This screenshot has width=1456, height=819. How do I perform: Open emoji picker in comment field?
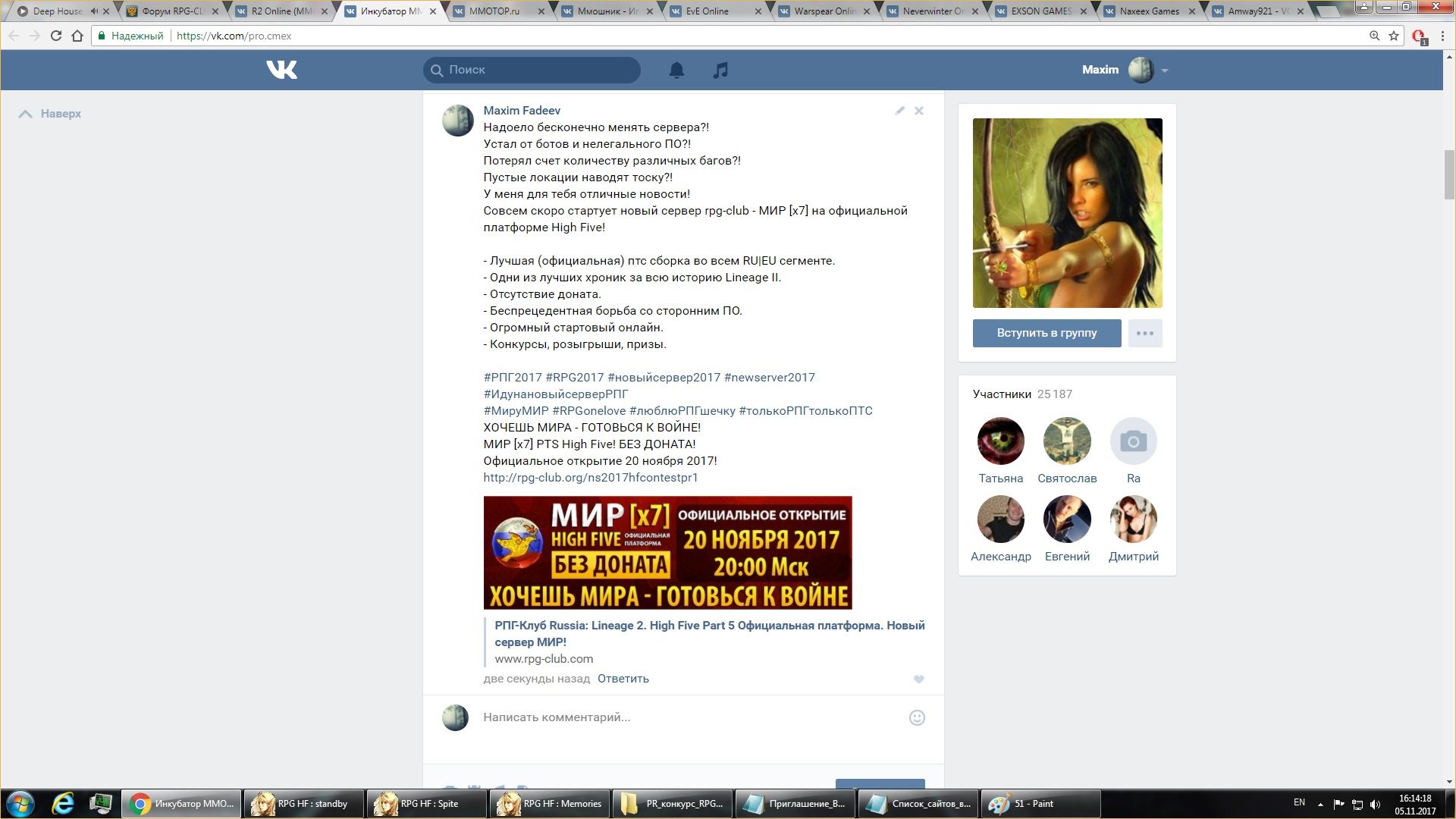click(917, 717)
